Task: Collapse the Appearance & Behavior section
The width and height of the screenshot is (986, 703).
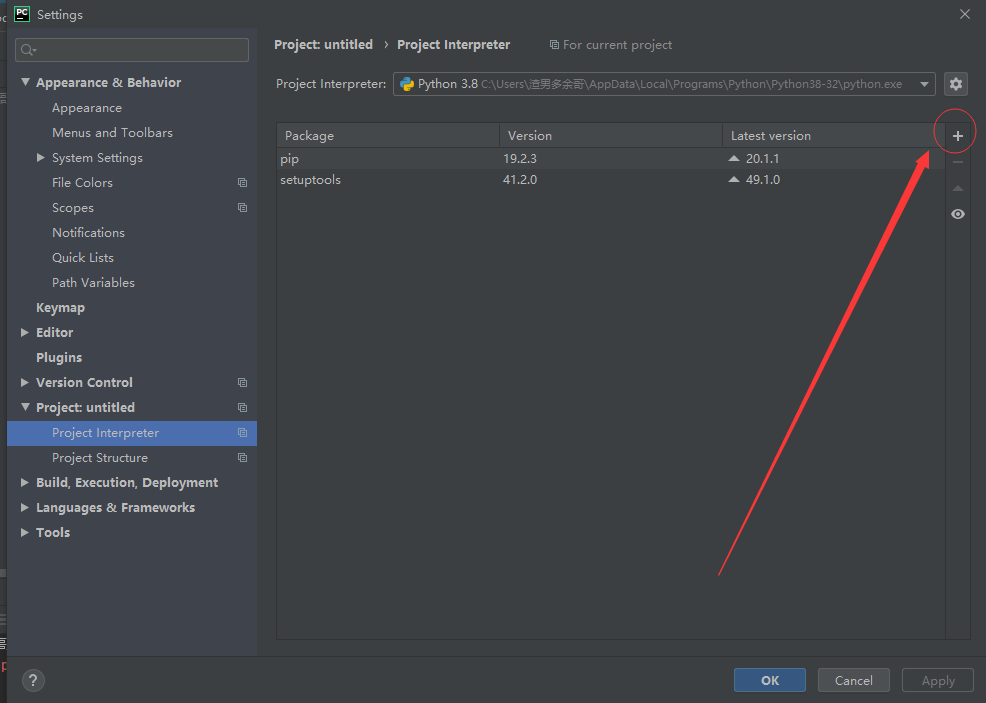Action: (25, 83)
